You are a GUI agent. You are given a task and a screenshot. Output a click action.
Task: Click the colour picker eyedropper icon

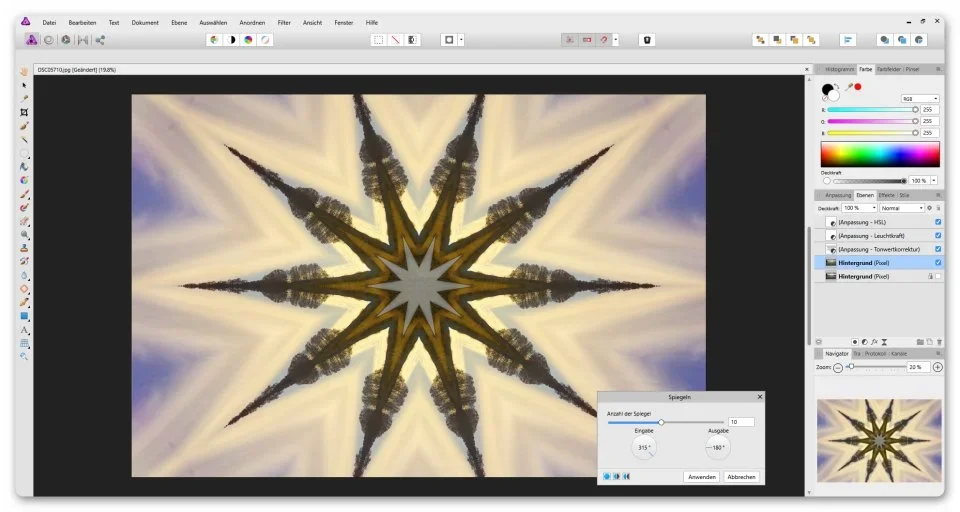coord(849,87)
